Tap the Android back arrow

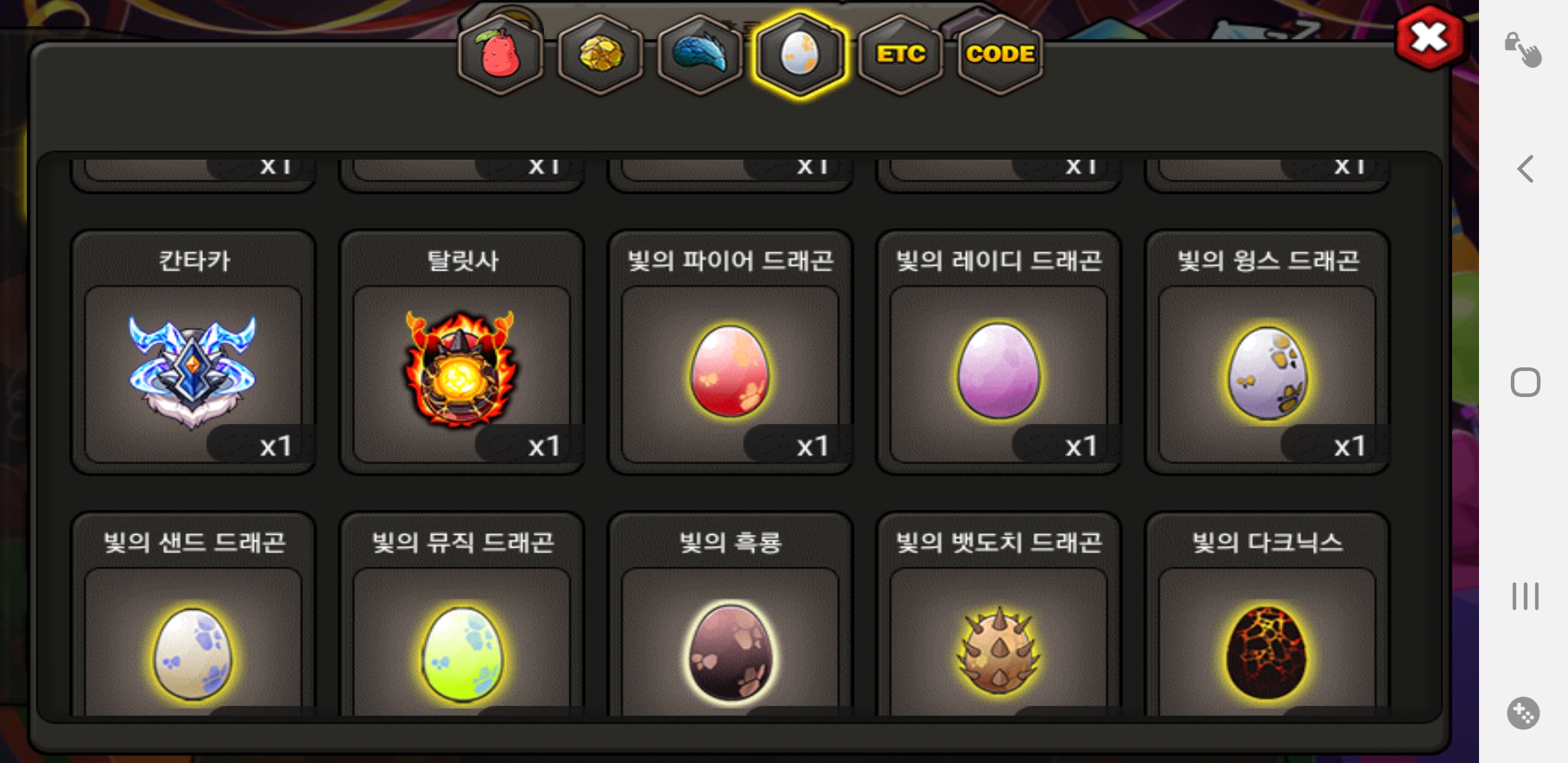pos(1526,169)
